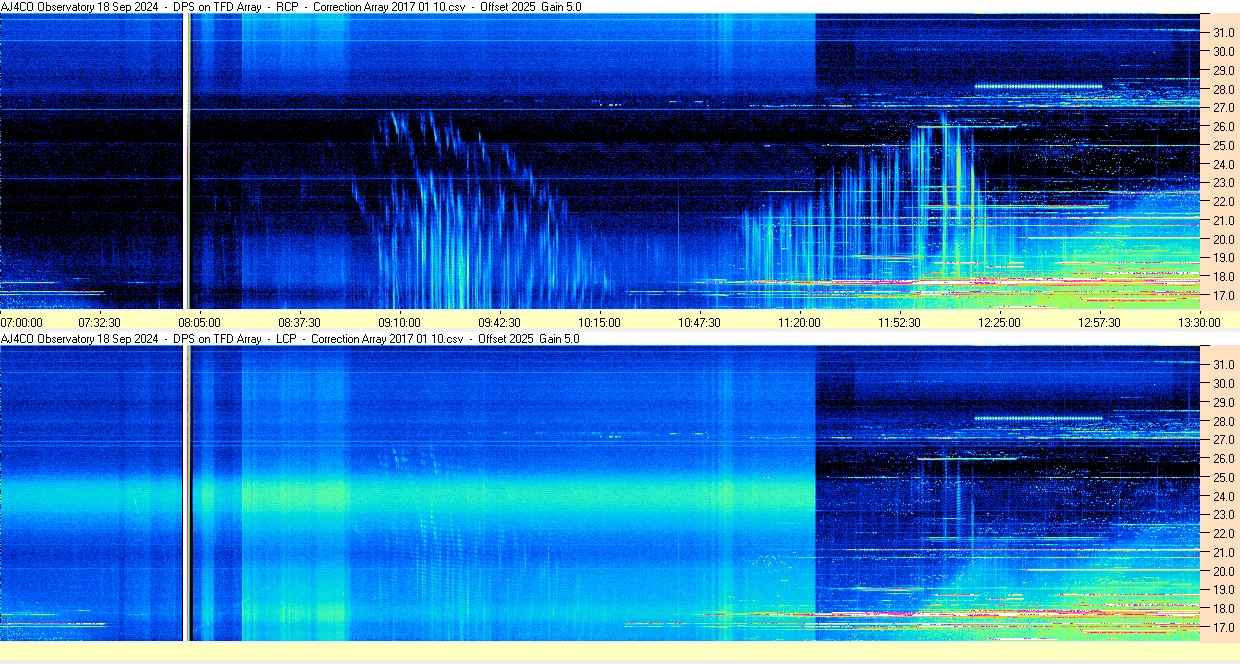Click the 20.0 frequency label in RCP panel
1240x664 pixels.
click(x=1223, y=240)
